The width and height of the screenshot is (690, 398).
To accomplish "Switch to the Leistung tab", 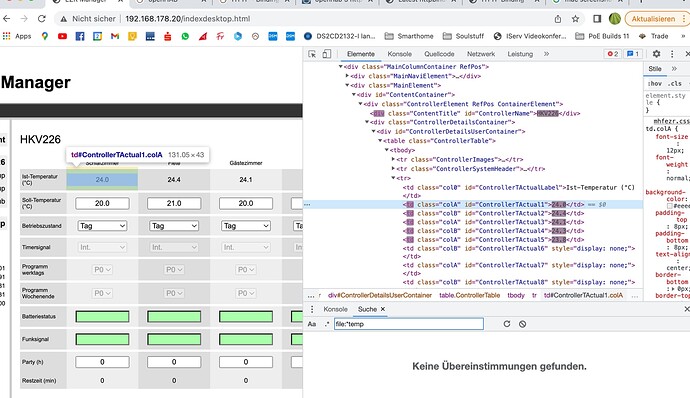I will [520, 54].
